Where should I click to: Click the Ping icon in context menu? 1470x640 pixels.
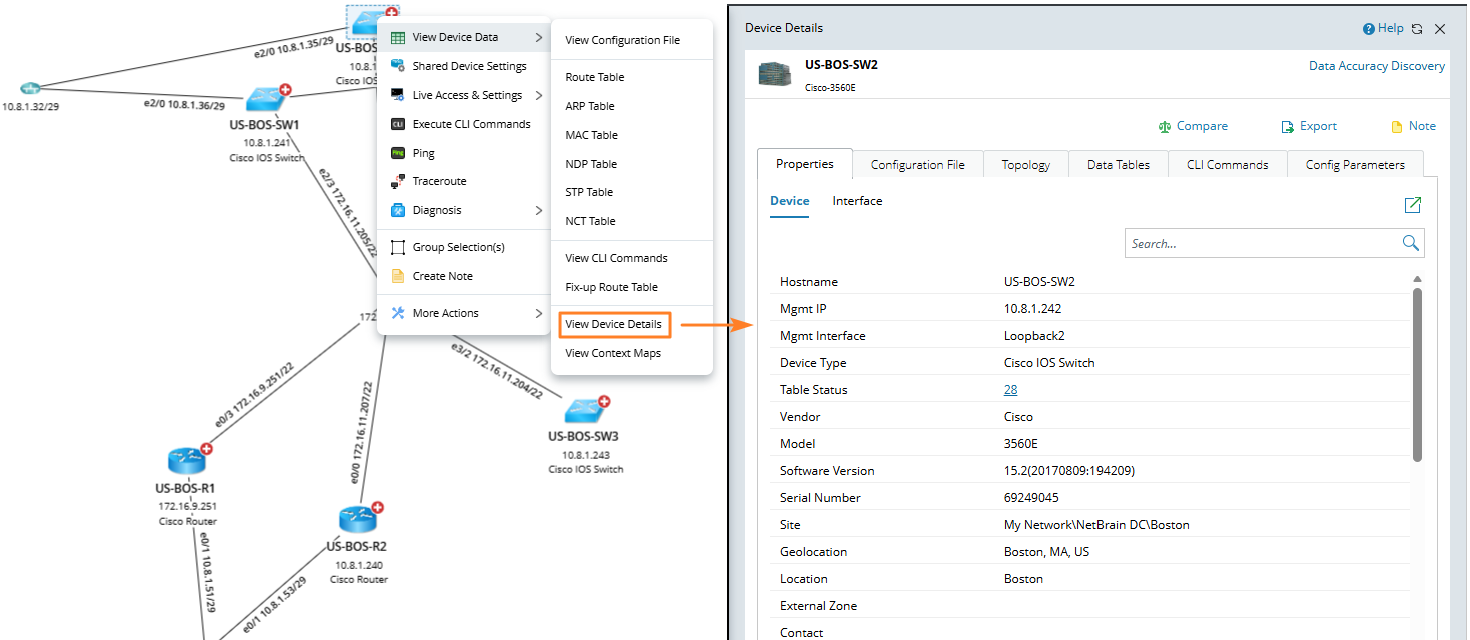[x=397, y=153]
